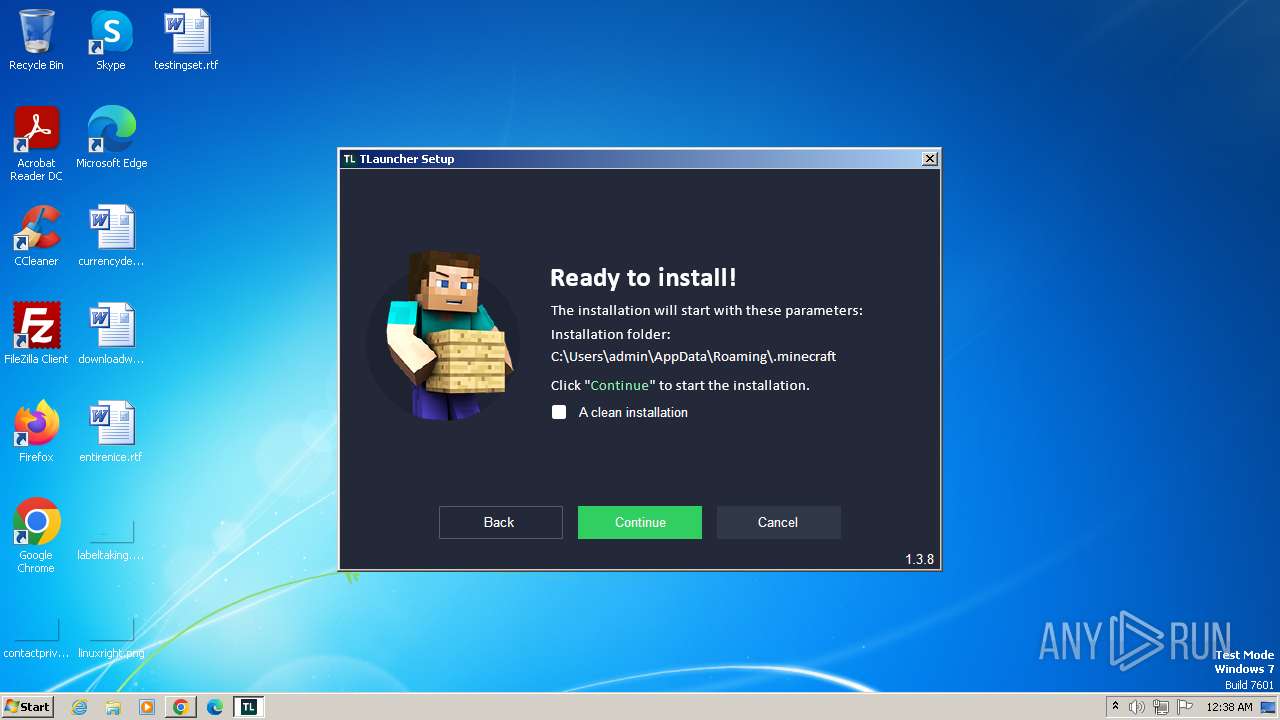This screenshot has height=720, width=1280.
Task: Open the entirenice.rtf document icon
Action: point(111,432)
